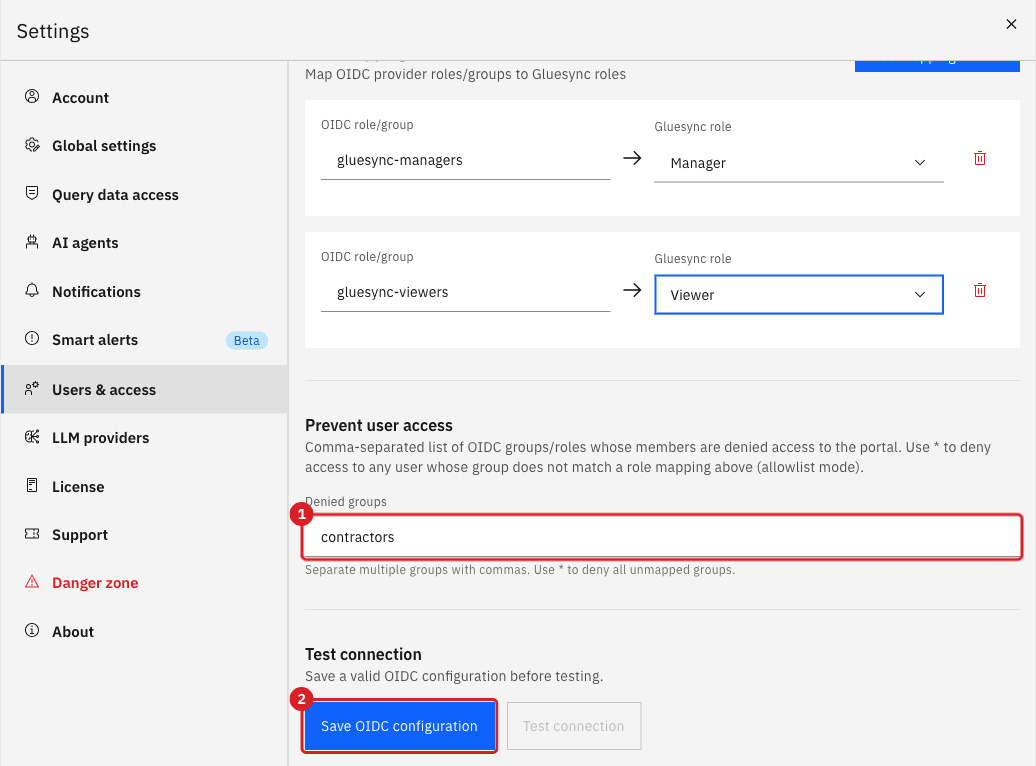Click the Danger zone warning triangle icon
The width and height of the screenshot is (1036, 766).
(x=32, y=582)
